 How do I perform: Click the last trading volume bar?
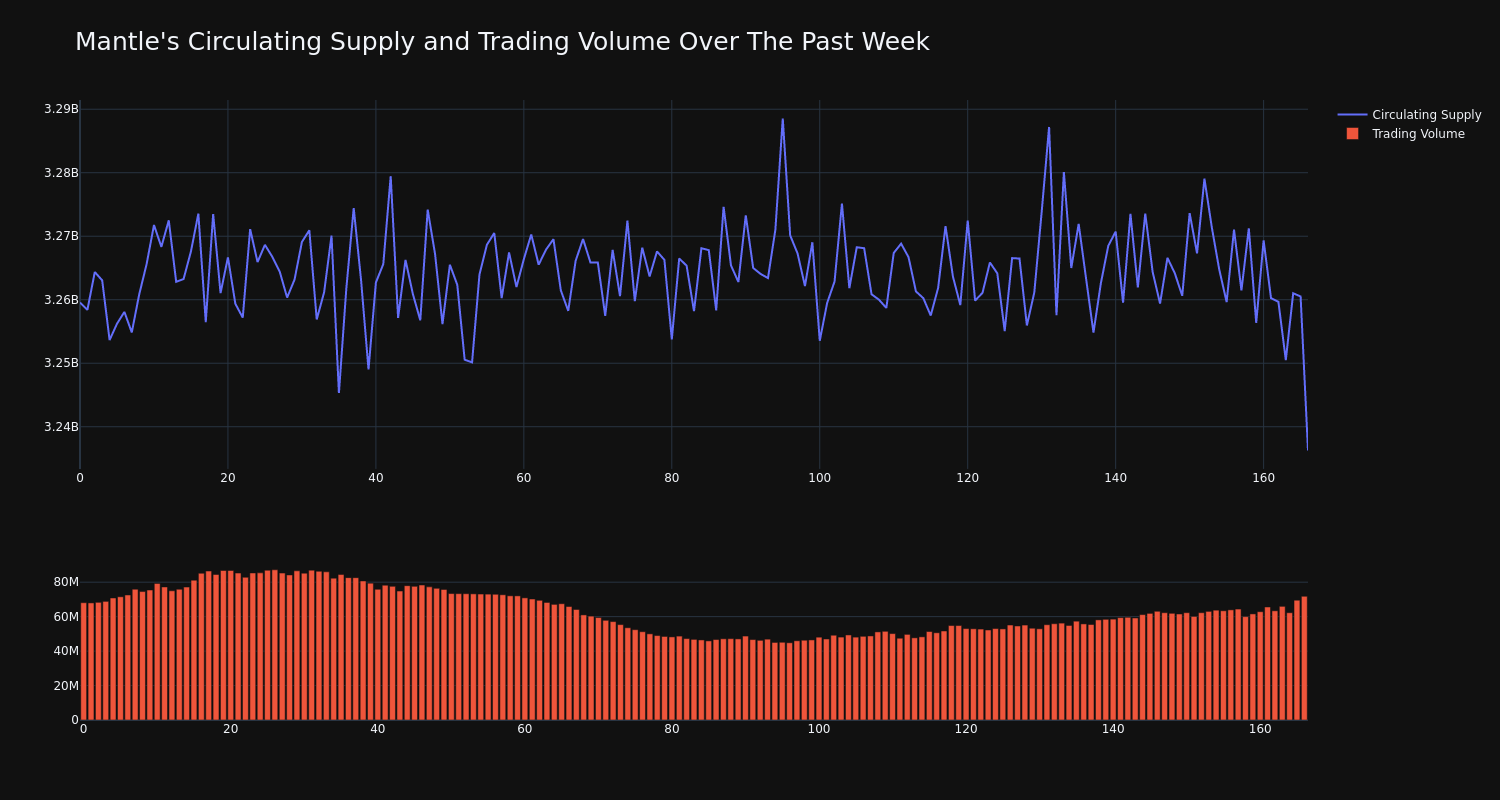(x=1304, y=658)
